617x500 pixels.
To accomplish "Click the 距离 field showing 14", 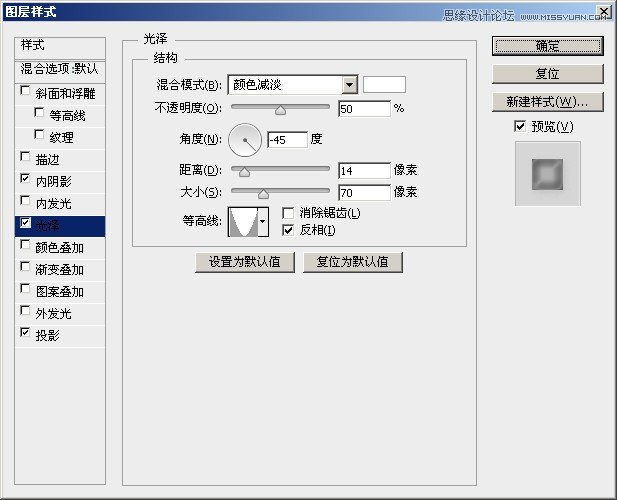I will 364,171.
